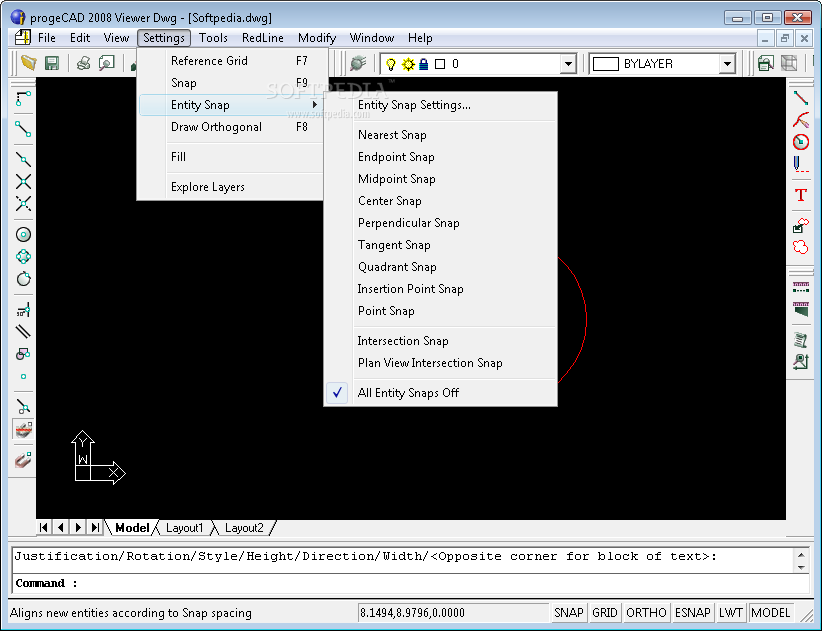Screen dimensions: 822x631
Task: Switch to the Layout2 tab
Action: click(x=244, y=528)
